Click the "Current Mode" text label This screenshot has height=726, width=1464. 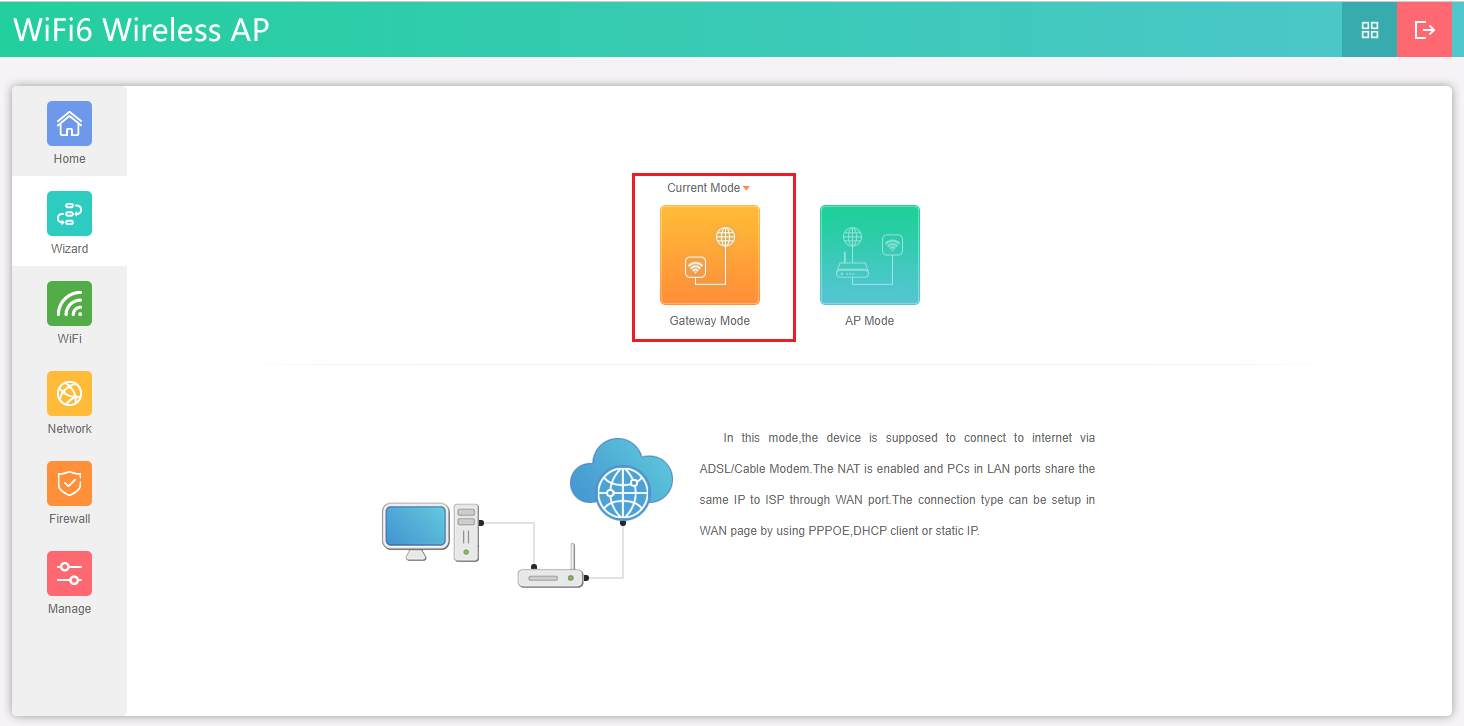(703, 188)
